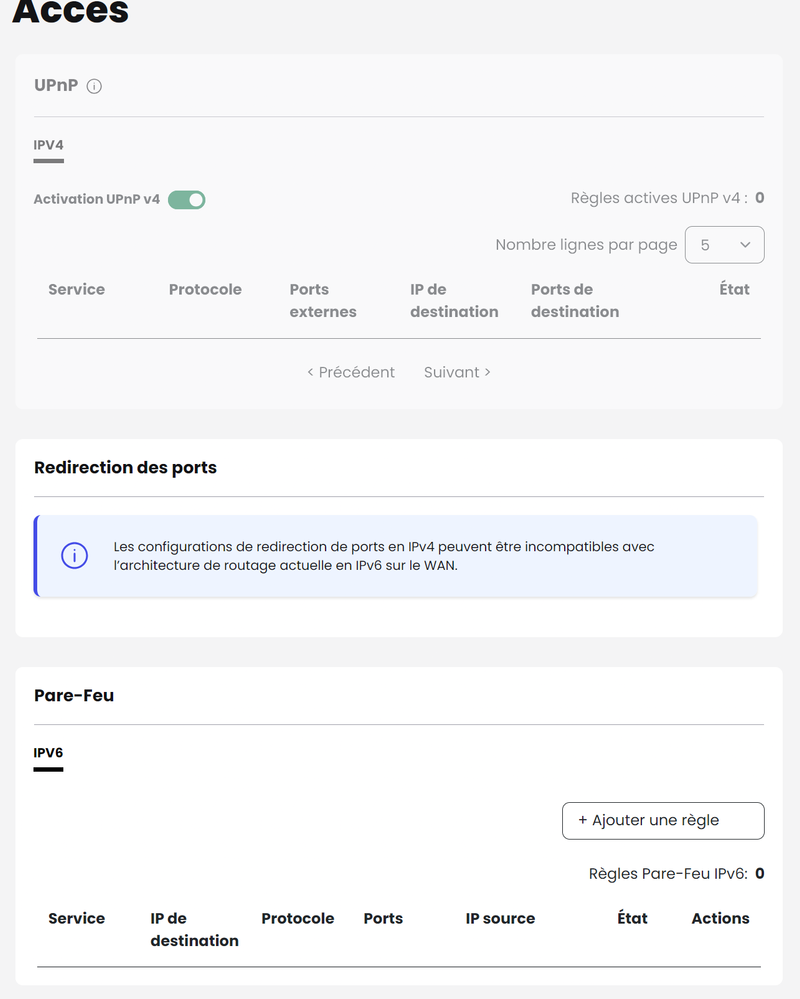This screenshot has width=800, height=999.
Task: Click the "IP de destination" header in UPnP table
Action: pyautogui.click(x=453, y=300)
